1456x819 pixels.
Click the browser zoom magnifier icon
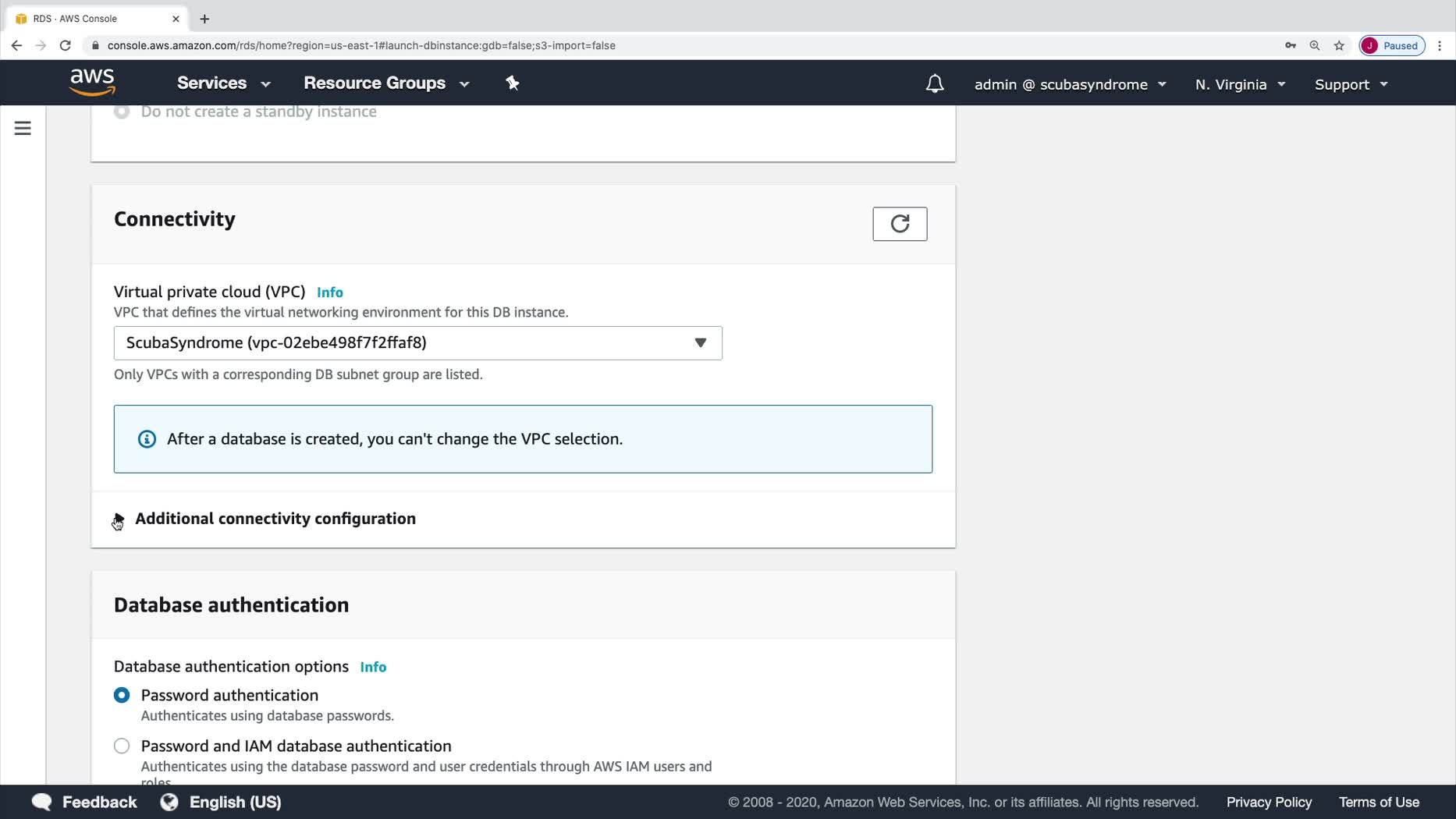tap(1314, 45)
